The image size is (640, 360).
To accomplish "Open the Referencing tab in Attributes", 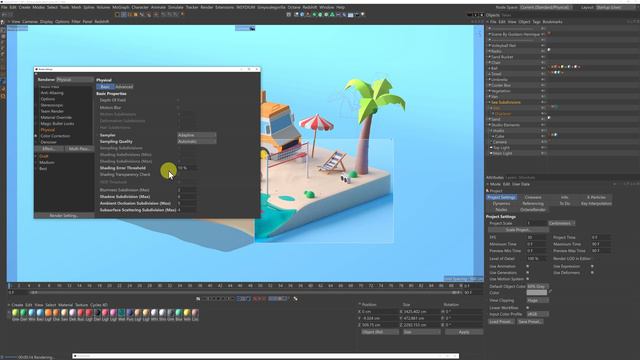I will 533,203.
